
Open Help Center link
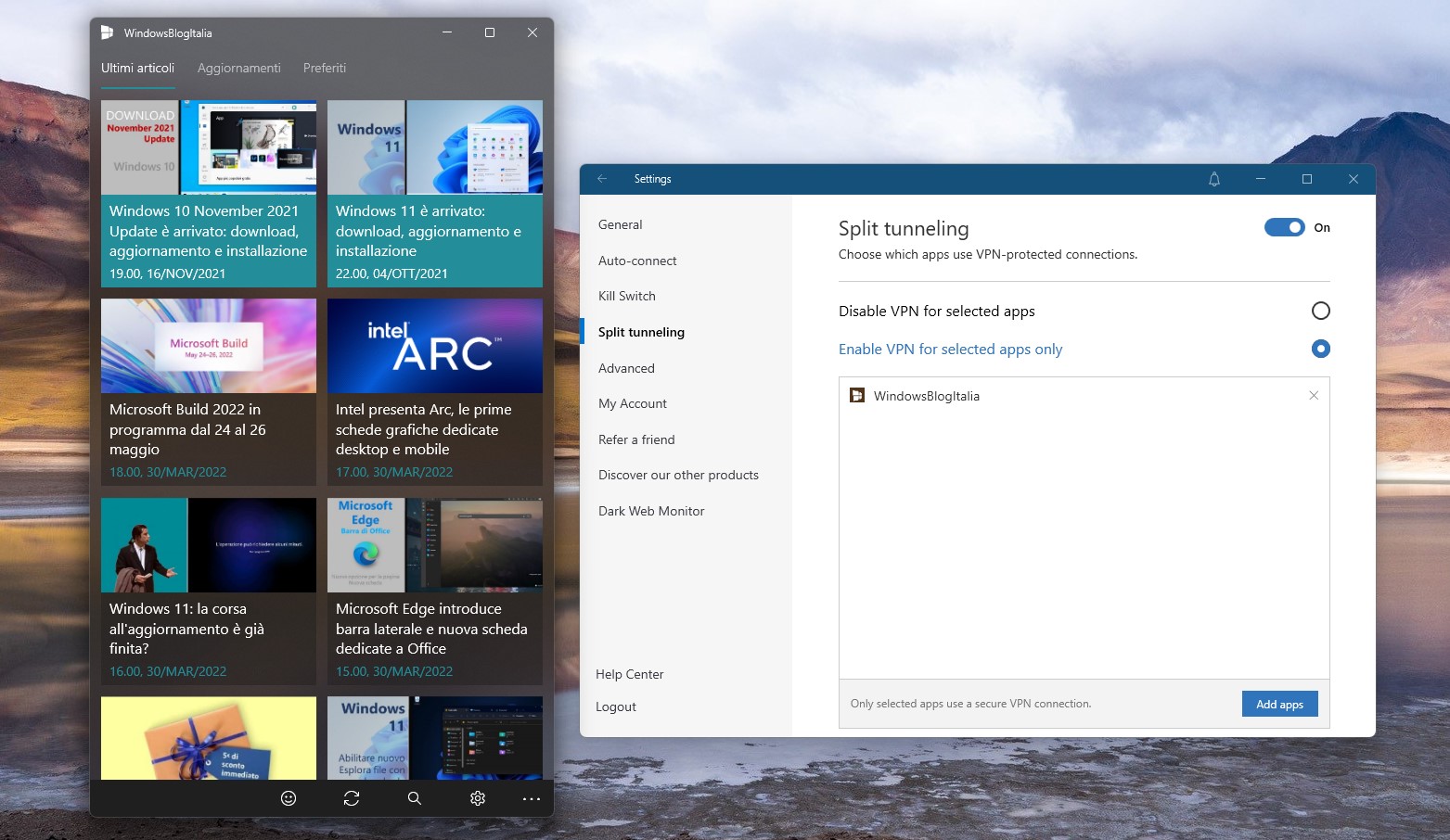pyautogui.click(x=629, y=674)
